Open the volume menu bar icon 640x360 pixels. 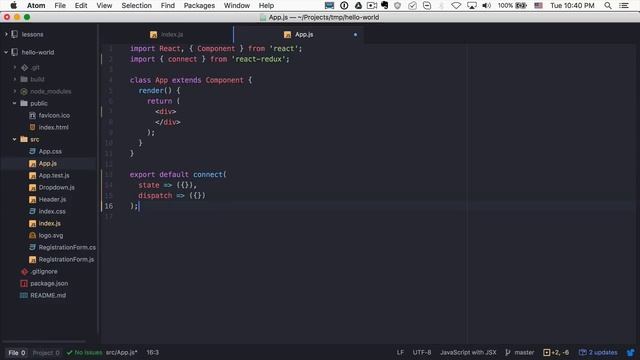pyautogui.click(x=487, y=5)
